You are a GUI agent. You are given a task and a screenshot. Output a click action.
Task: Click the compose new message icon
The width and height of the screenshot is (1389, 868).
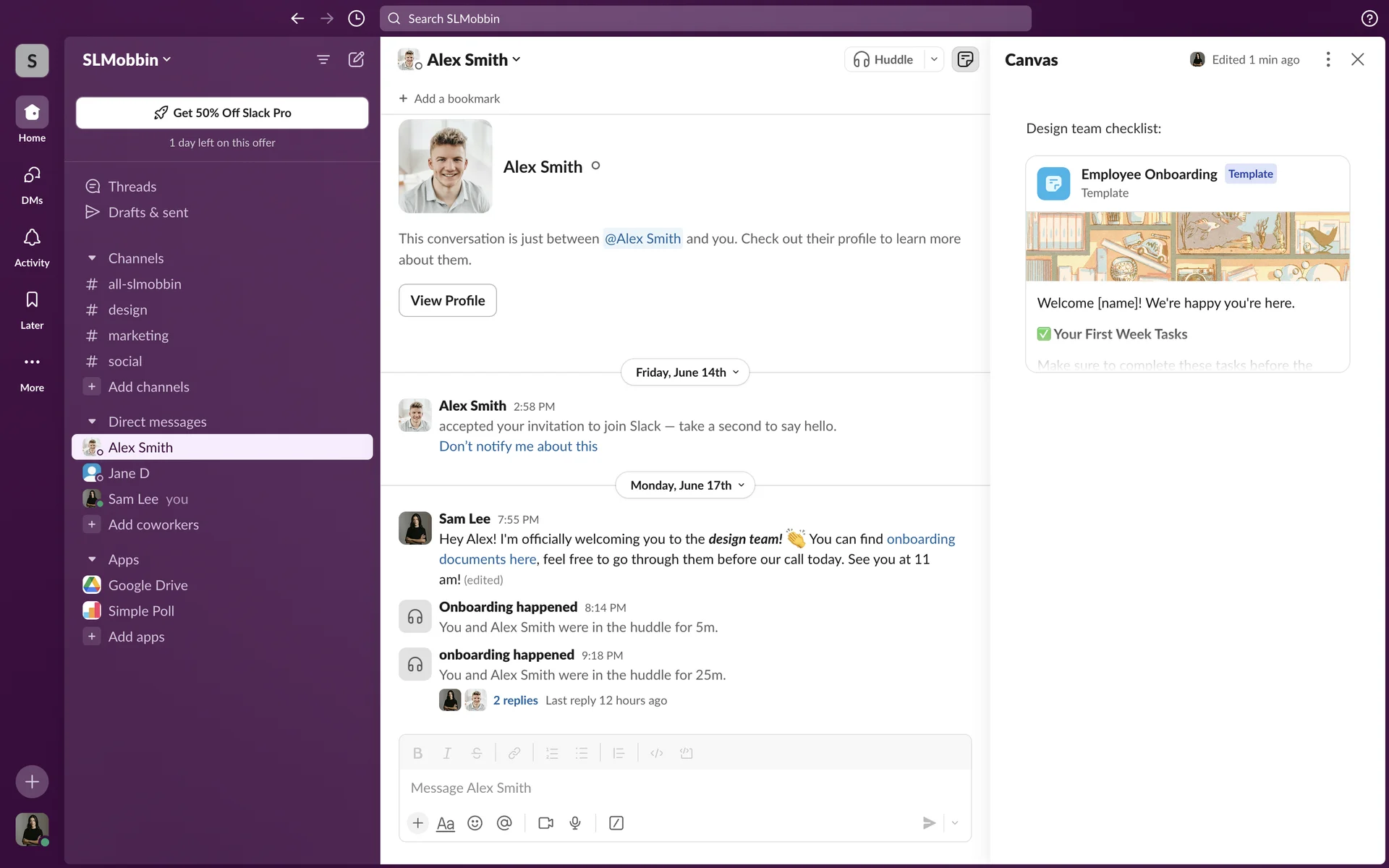(356, 59)
